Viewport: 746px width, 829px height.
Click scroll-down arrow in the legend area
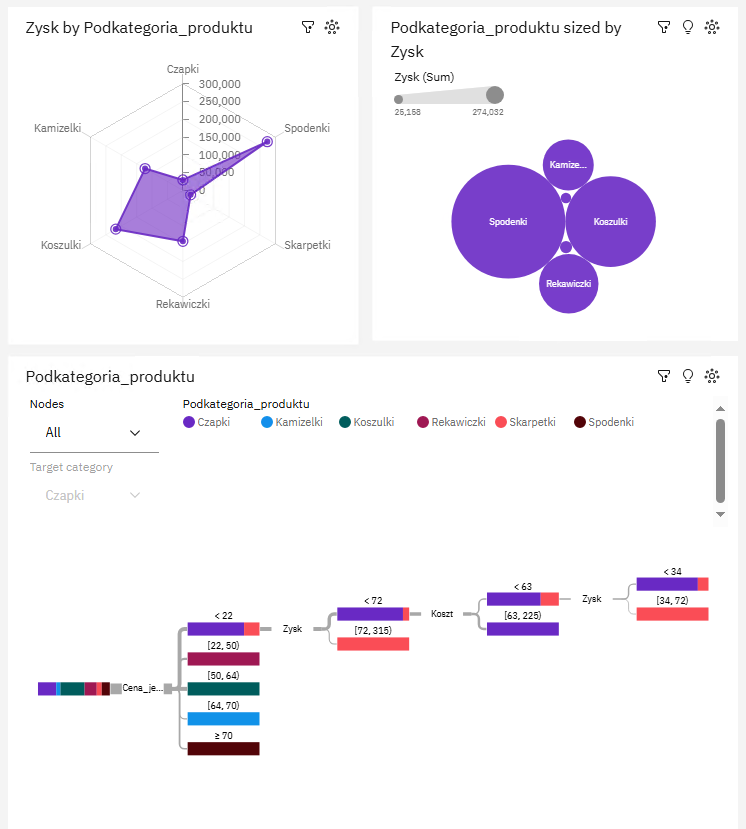tap(720, 514)
